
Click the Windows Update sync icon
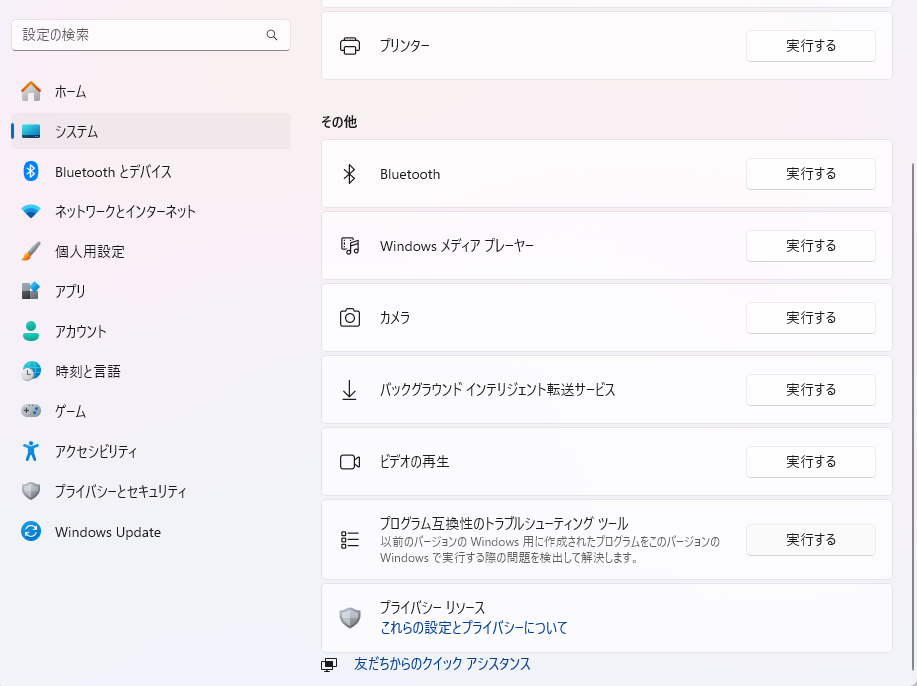(31, 532)
